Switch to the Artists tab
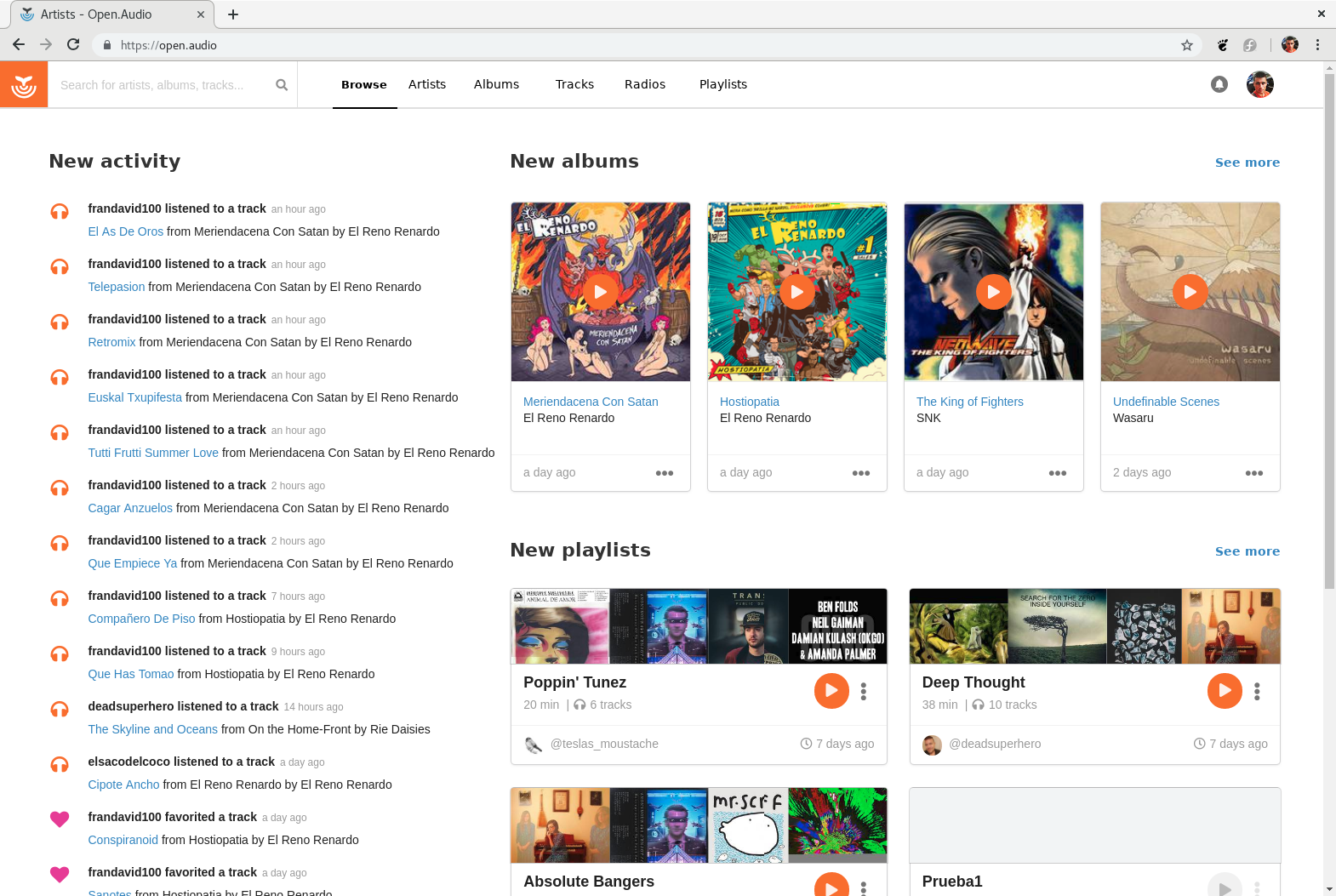The width and height of the screenshot is (1336, 896). pyautogui.click(x=427, y=84)
